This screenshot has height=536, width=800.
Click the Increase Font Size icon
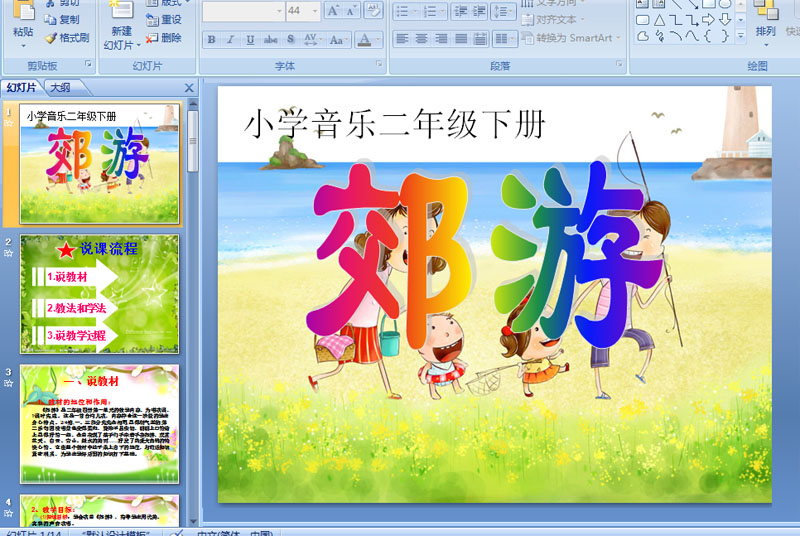(x=332, y=11)
